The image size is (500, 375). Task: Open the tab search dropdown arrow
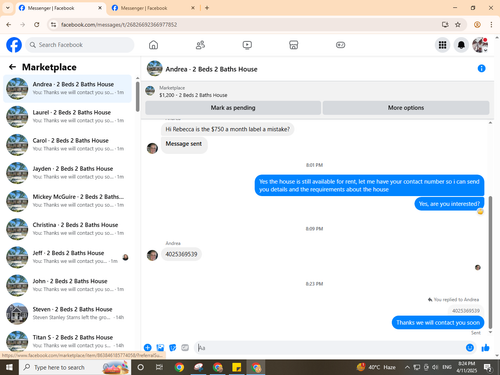point(8,8)
